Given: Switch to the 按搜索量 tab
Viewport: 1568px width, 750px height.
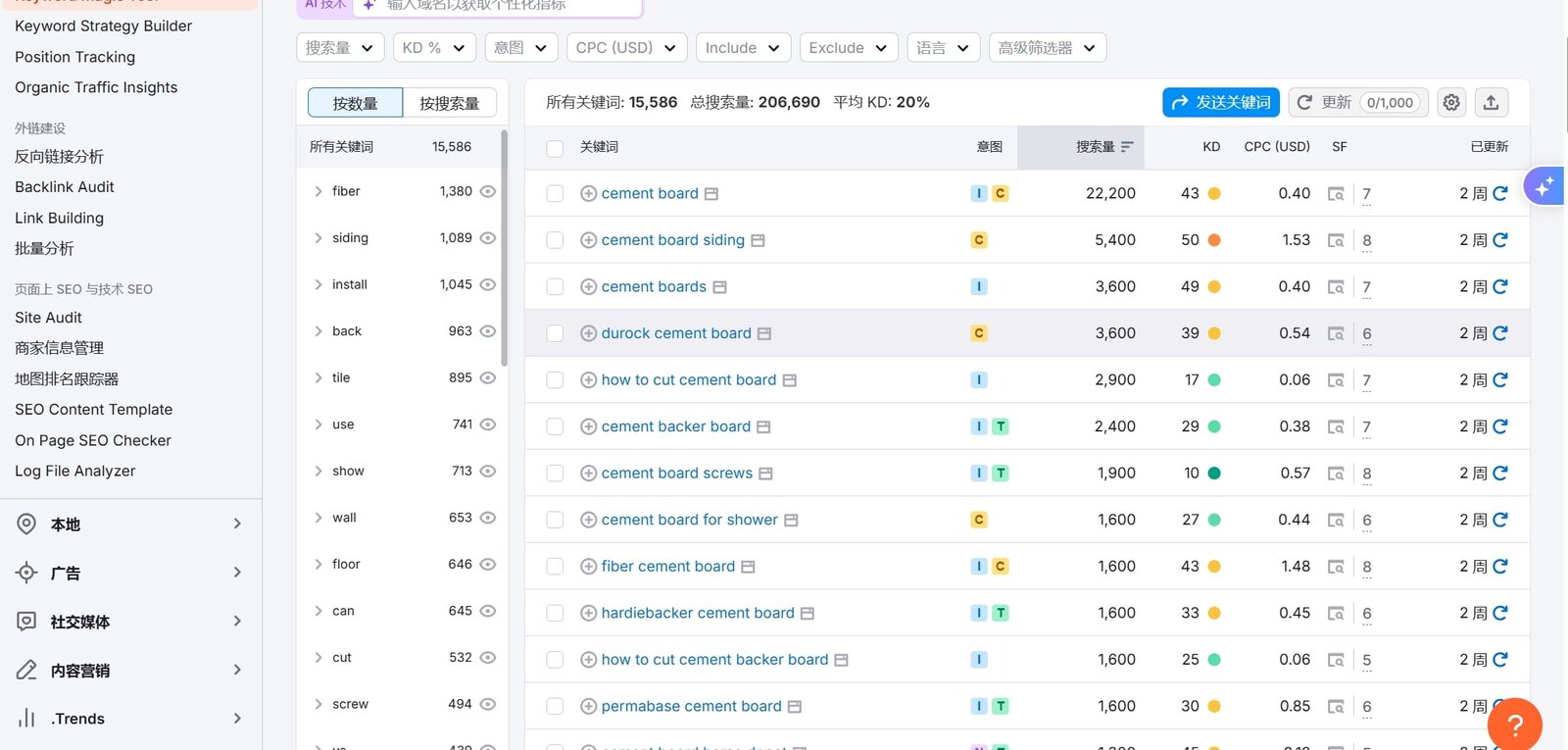Looking at the screenshot, I should click(x=449, y=103).
